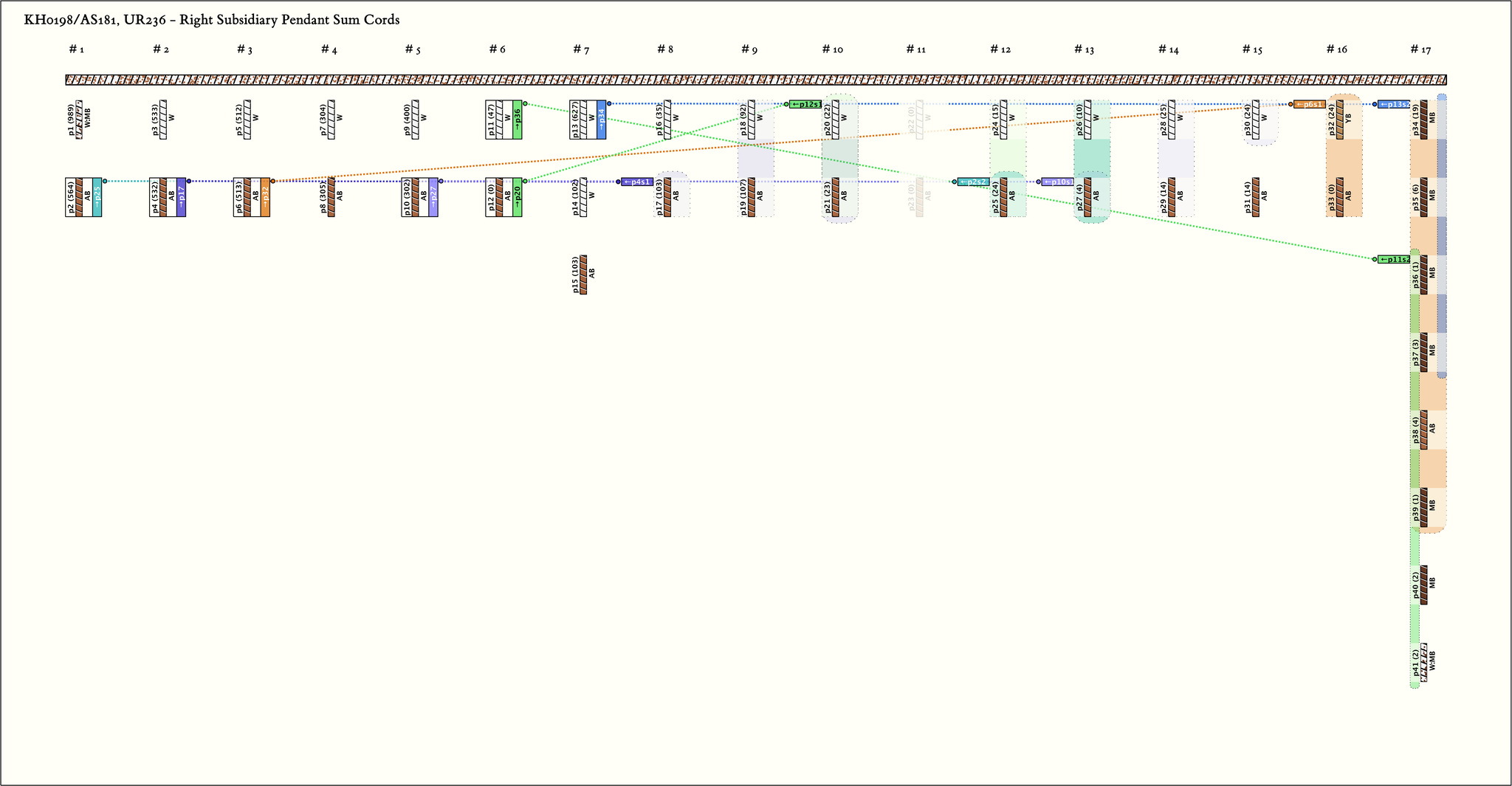The width and height of the screenshot is (1512, 786).
Task: Select the white p9 (400) cord
Action: [416, 120]
